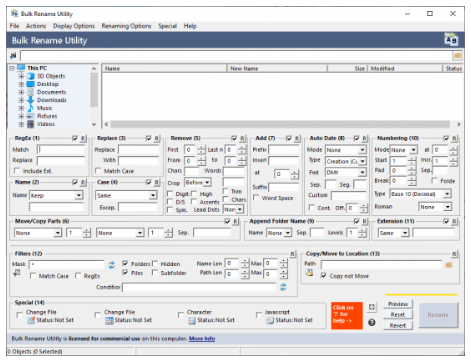
Task: Enable the Hidden files checkbox
Action: 155,263
